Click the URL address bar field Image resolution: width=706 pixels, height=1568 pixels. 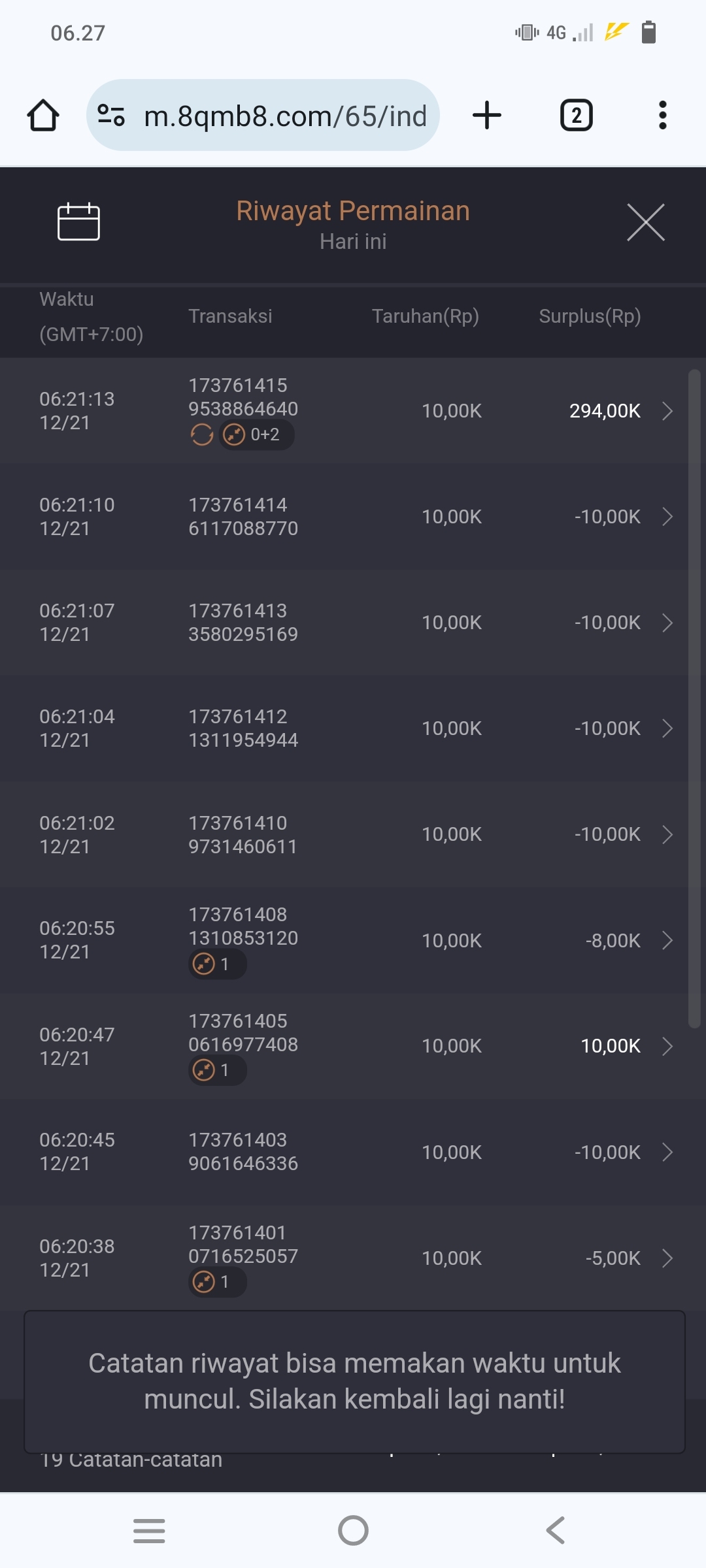pyautogui.click(x=285, y=116)
